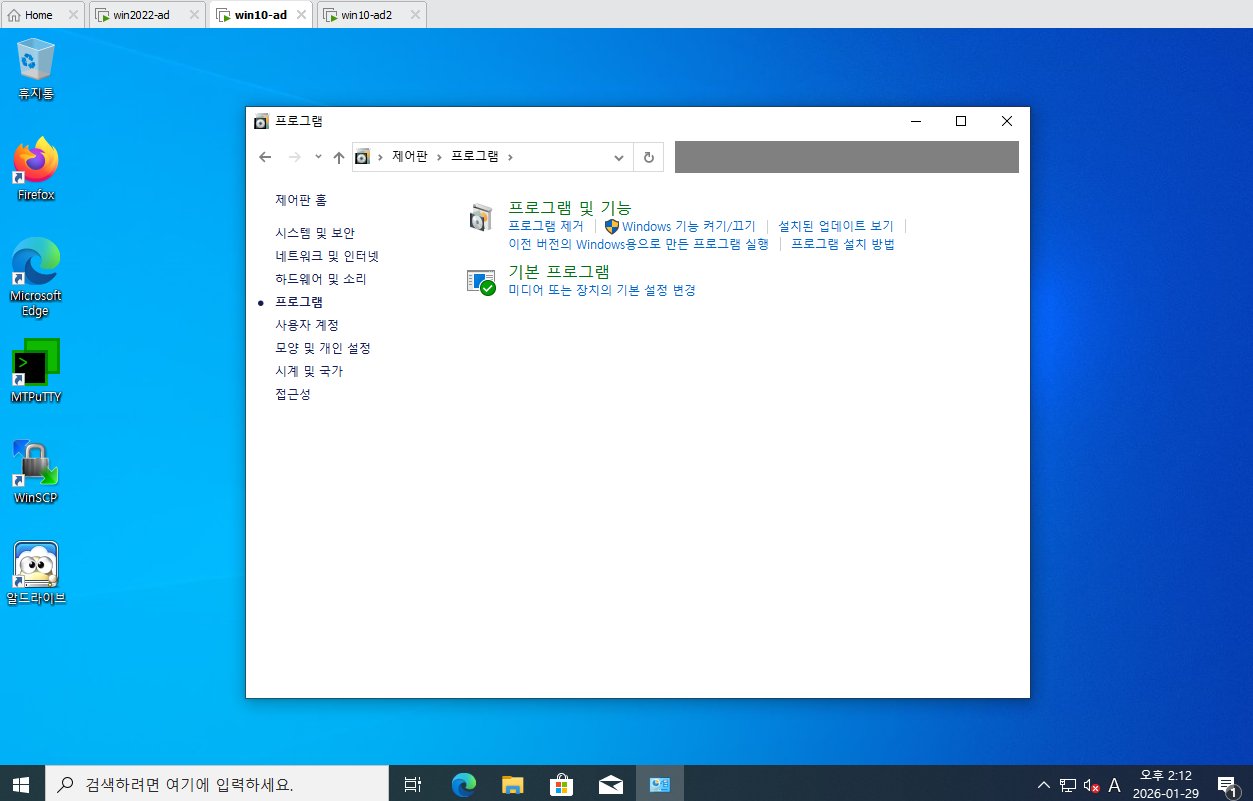
Task: Go to 시스템 및 보안 category
Action: point(315,233)
